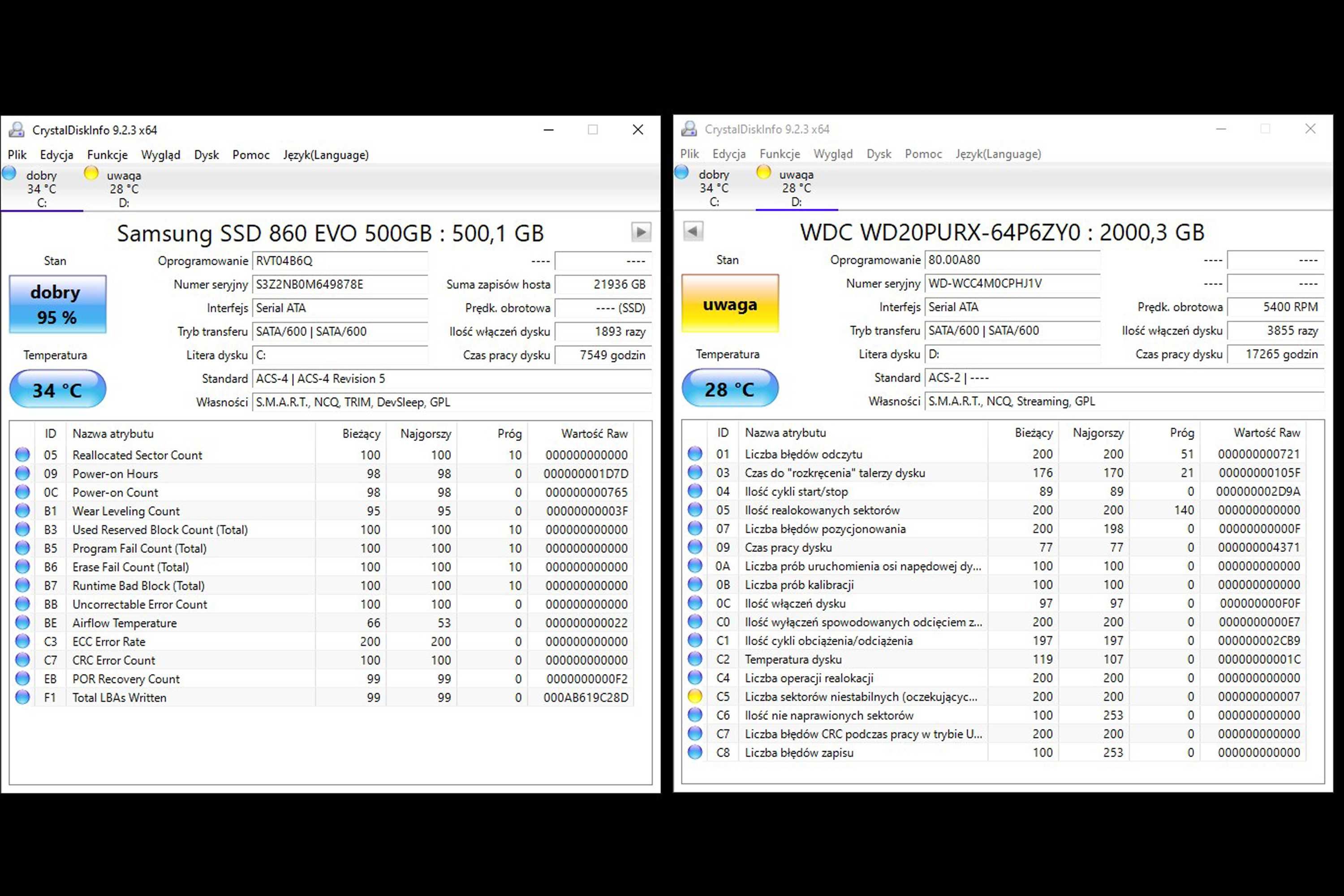
Task: Click status icon of Total LBAs Written row
Action: click(23, 698)
